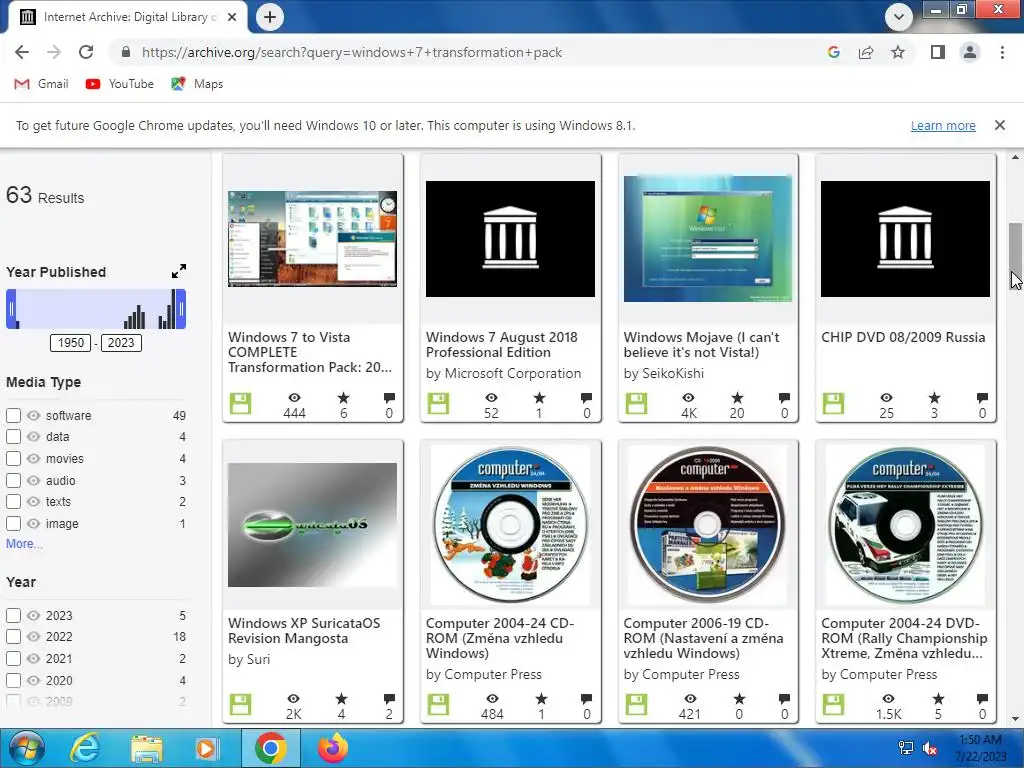Hide texts results using eye icon

point(33,502)
